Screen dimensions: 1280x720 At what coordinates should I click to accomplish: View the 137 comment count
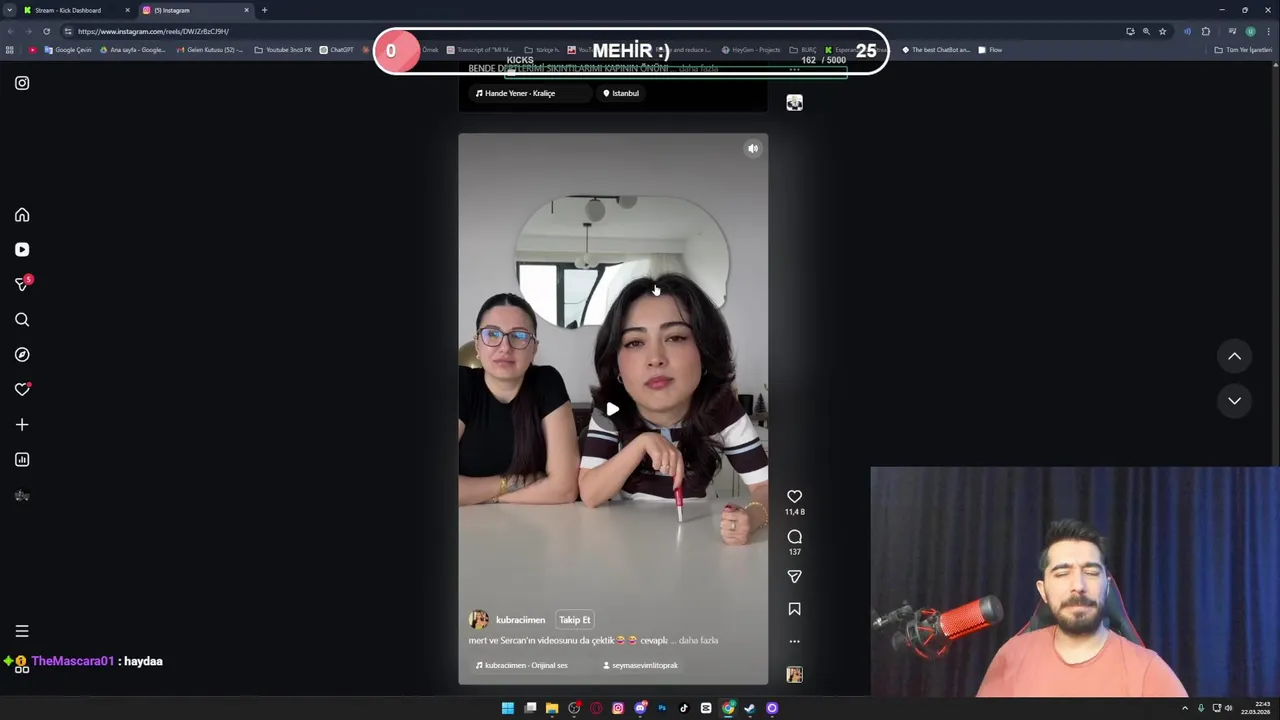point(794,552)
